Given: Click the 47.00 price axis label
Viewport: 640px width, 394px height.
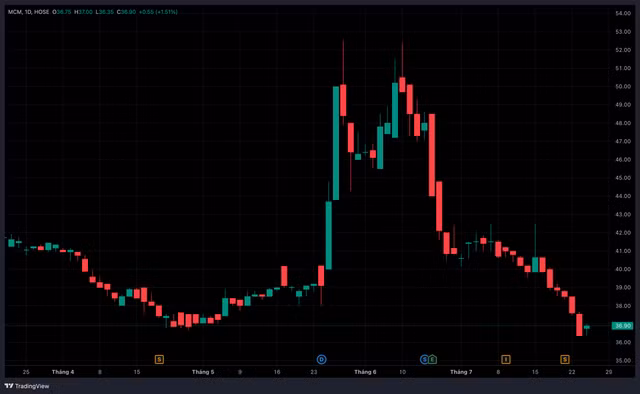Looking at the screenshot, I should click(x=623, y=141).
